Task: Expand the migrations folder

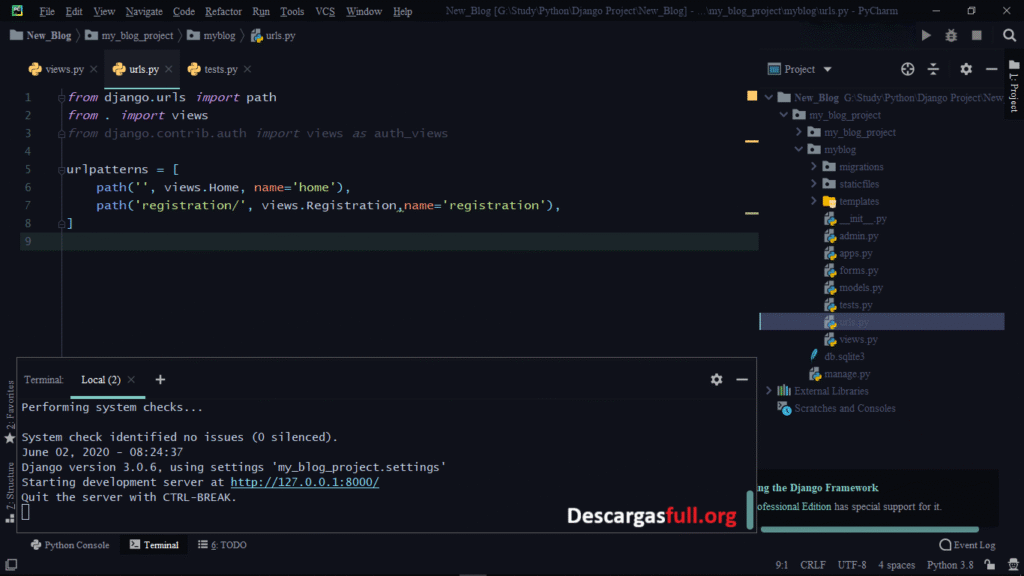Action: 814,167
